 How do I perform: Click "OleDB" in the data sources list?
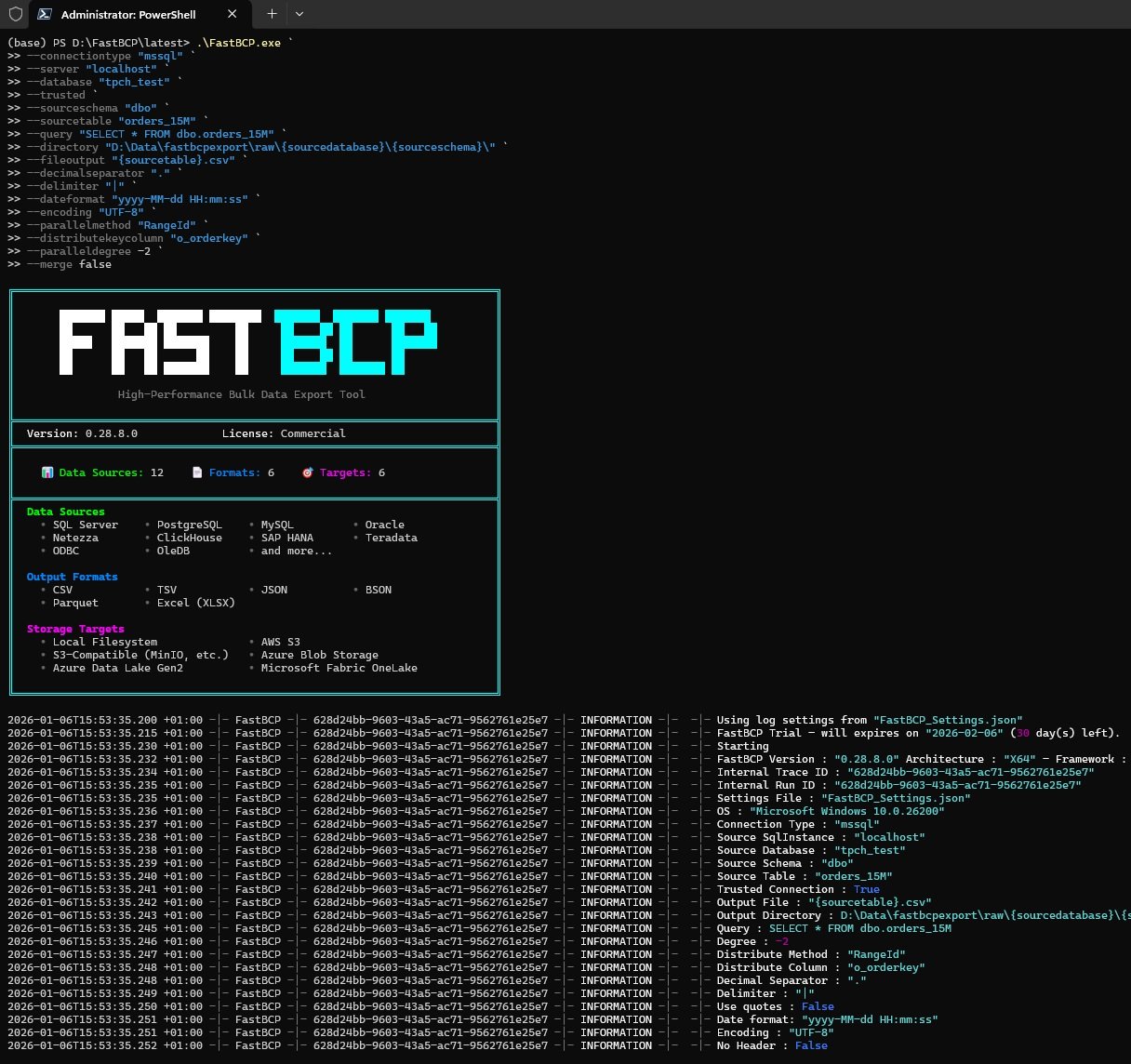pyautogui.click(x=173, y=551)
